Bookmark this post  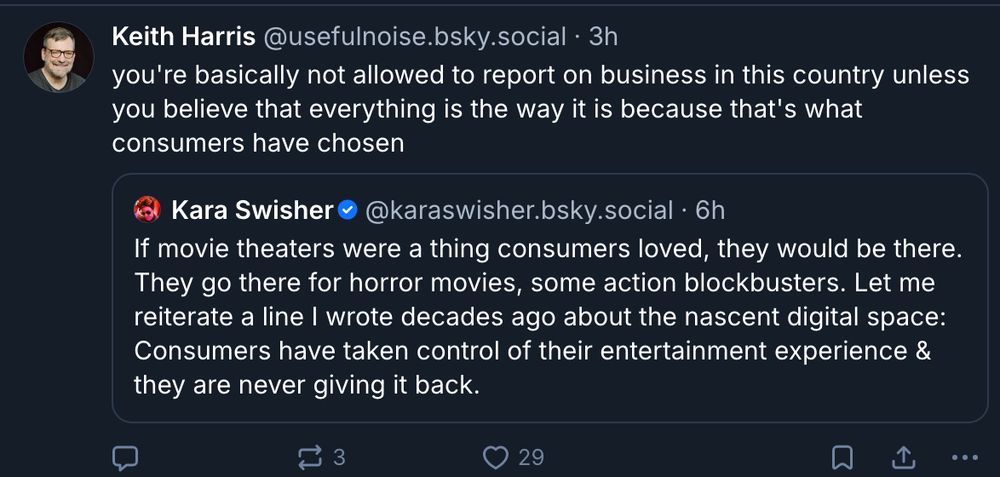pos(842,457)
